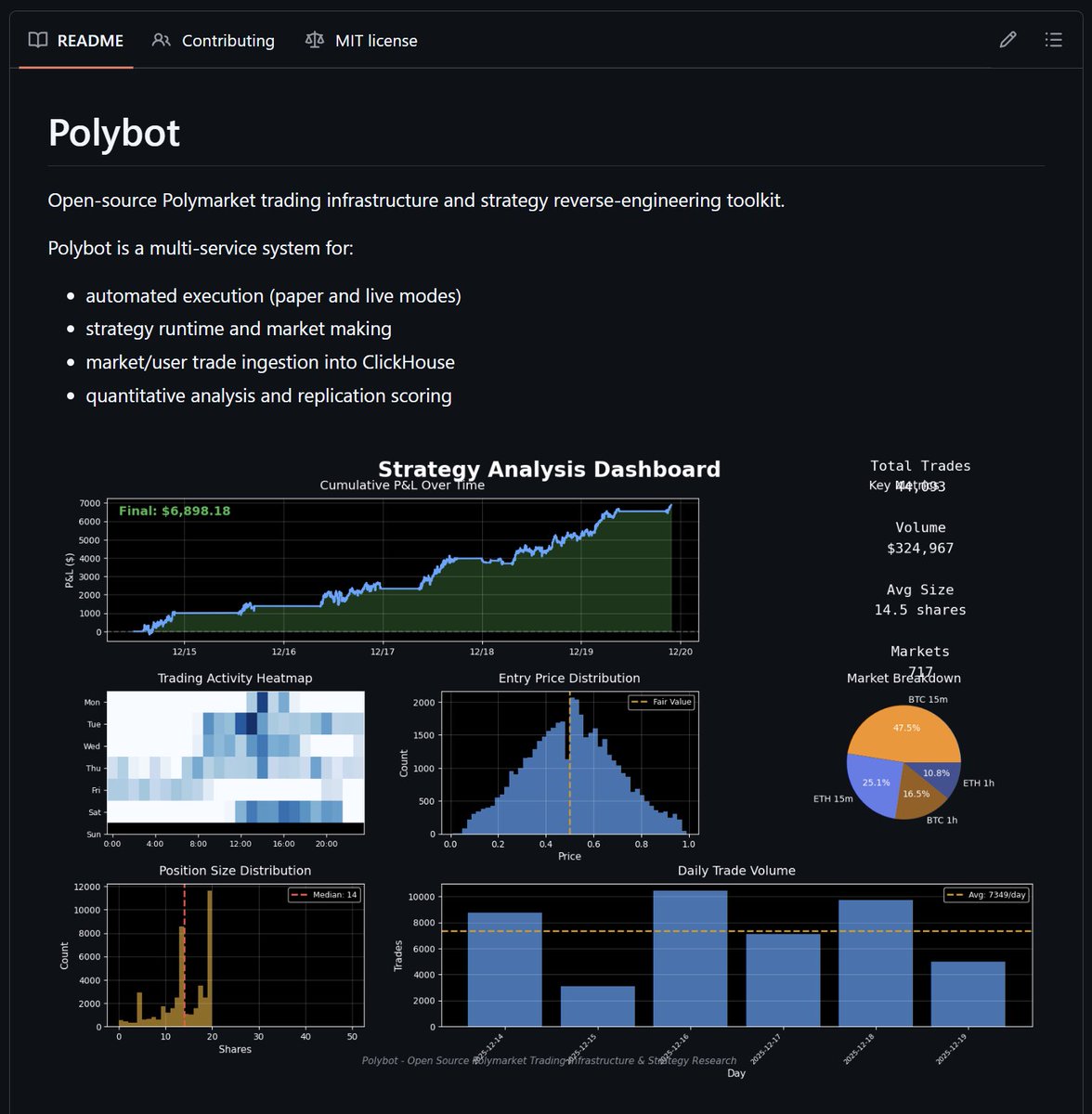
Task: Click the 2025-12-15 daily volume bar
Action: click(x=597, y=1006)
